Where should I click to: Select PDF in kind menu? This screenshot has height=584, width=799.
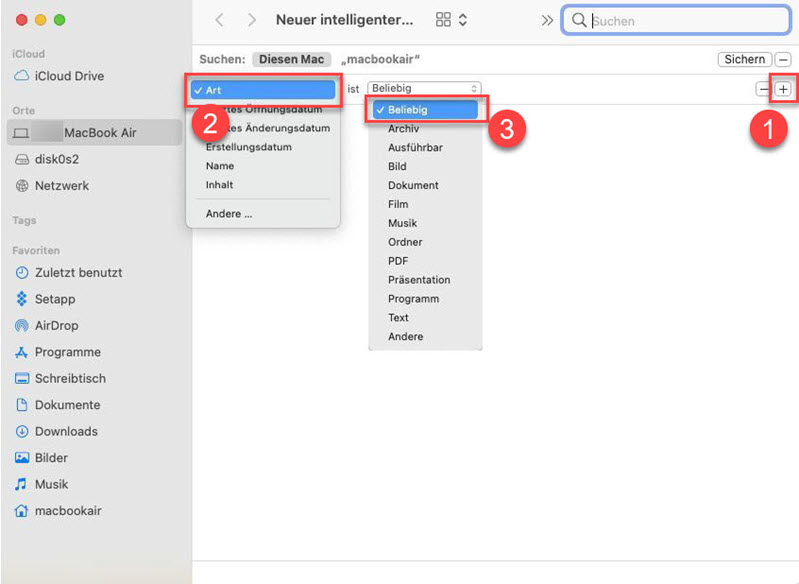pyautogui.click(x=398, y=261)
